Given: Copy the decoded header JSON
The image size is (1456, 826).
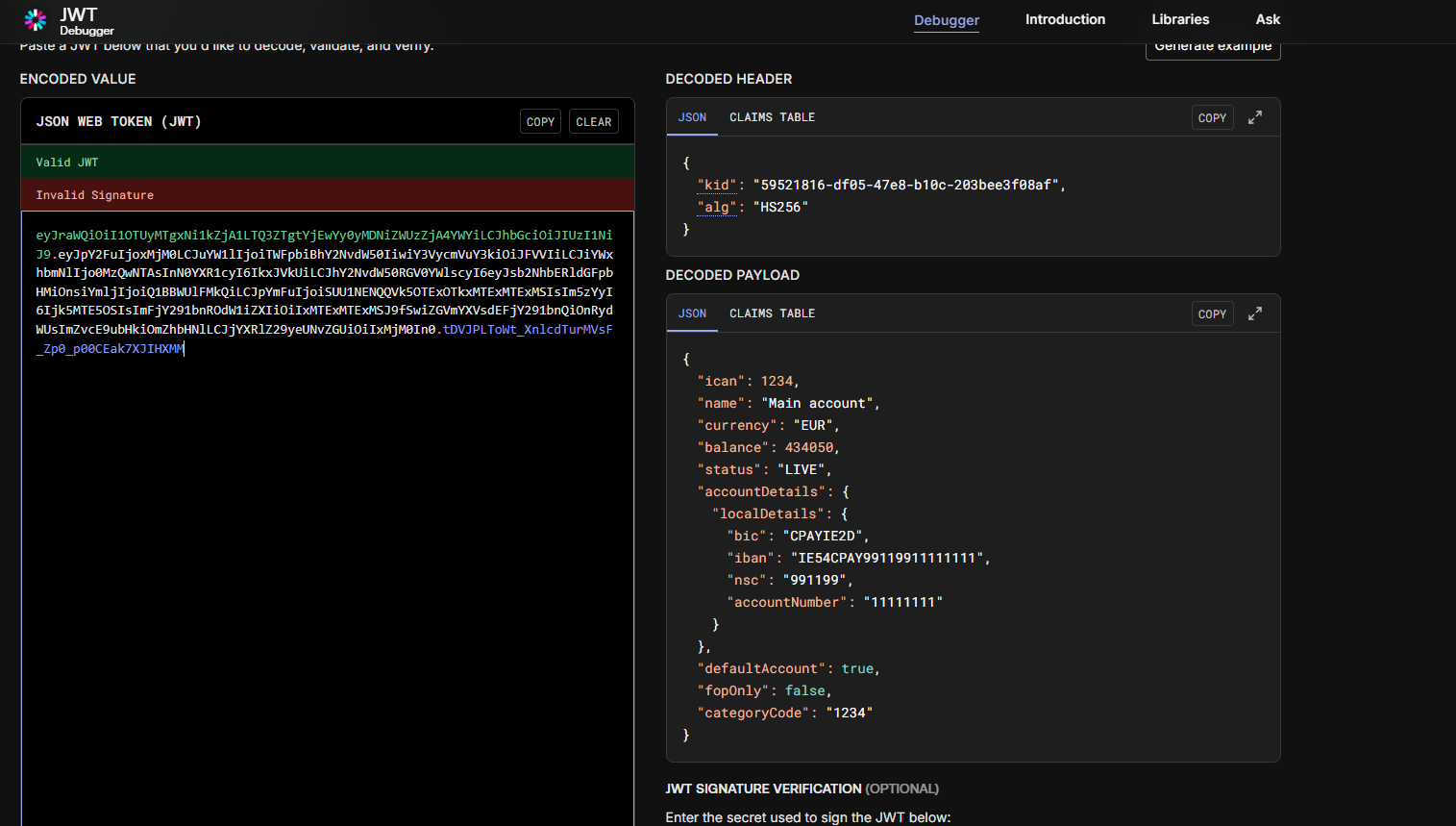Looking at the screenshot, I should click(x=1212, y=117).
